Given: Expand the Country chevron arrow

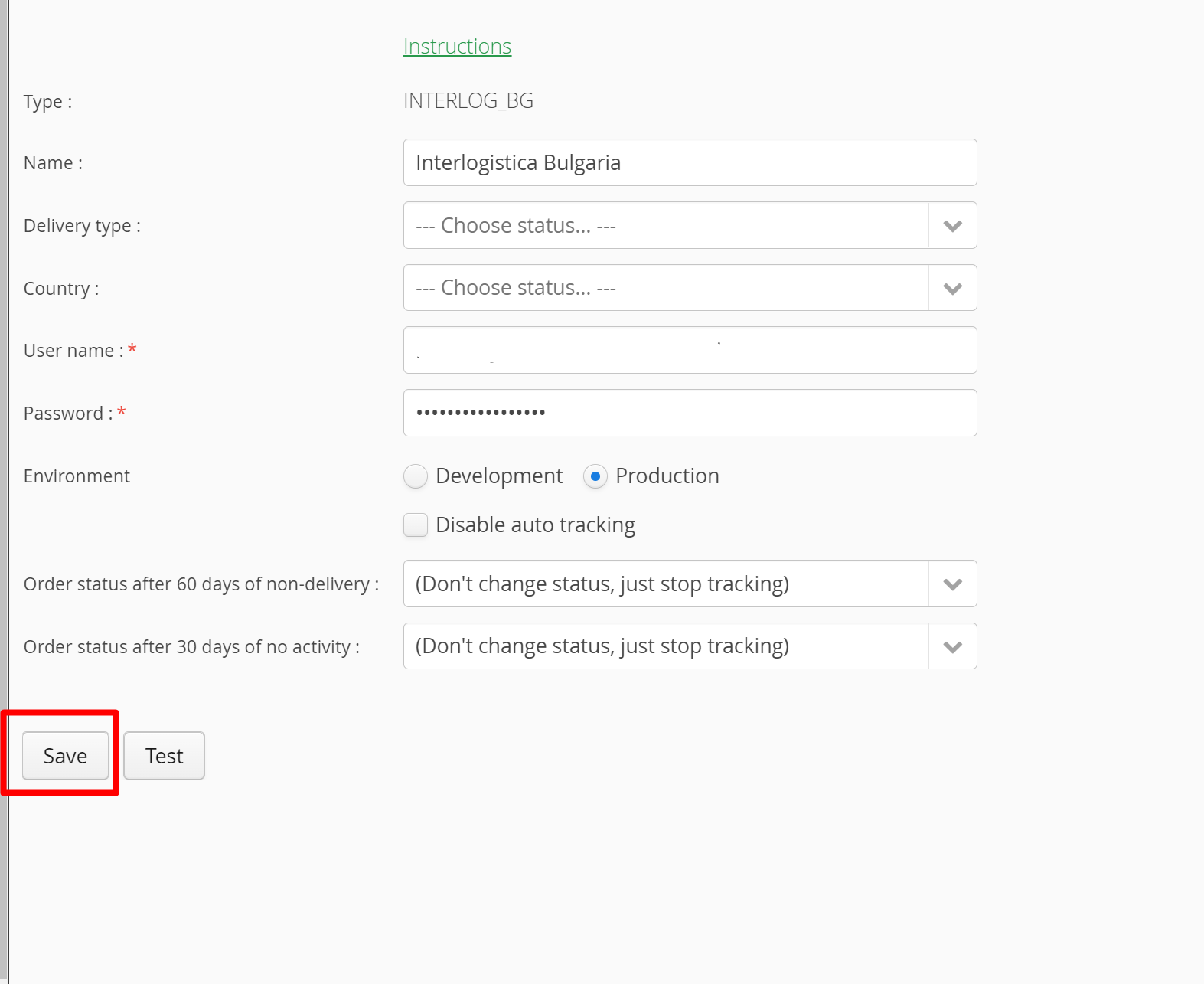Looking at the screenshot, I should [x=952, y=289].
